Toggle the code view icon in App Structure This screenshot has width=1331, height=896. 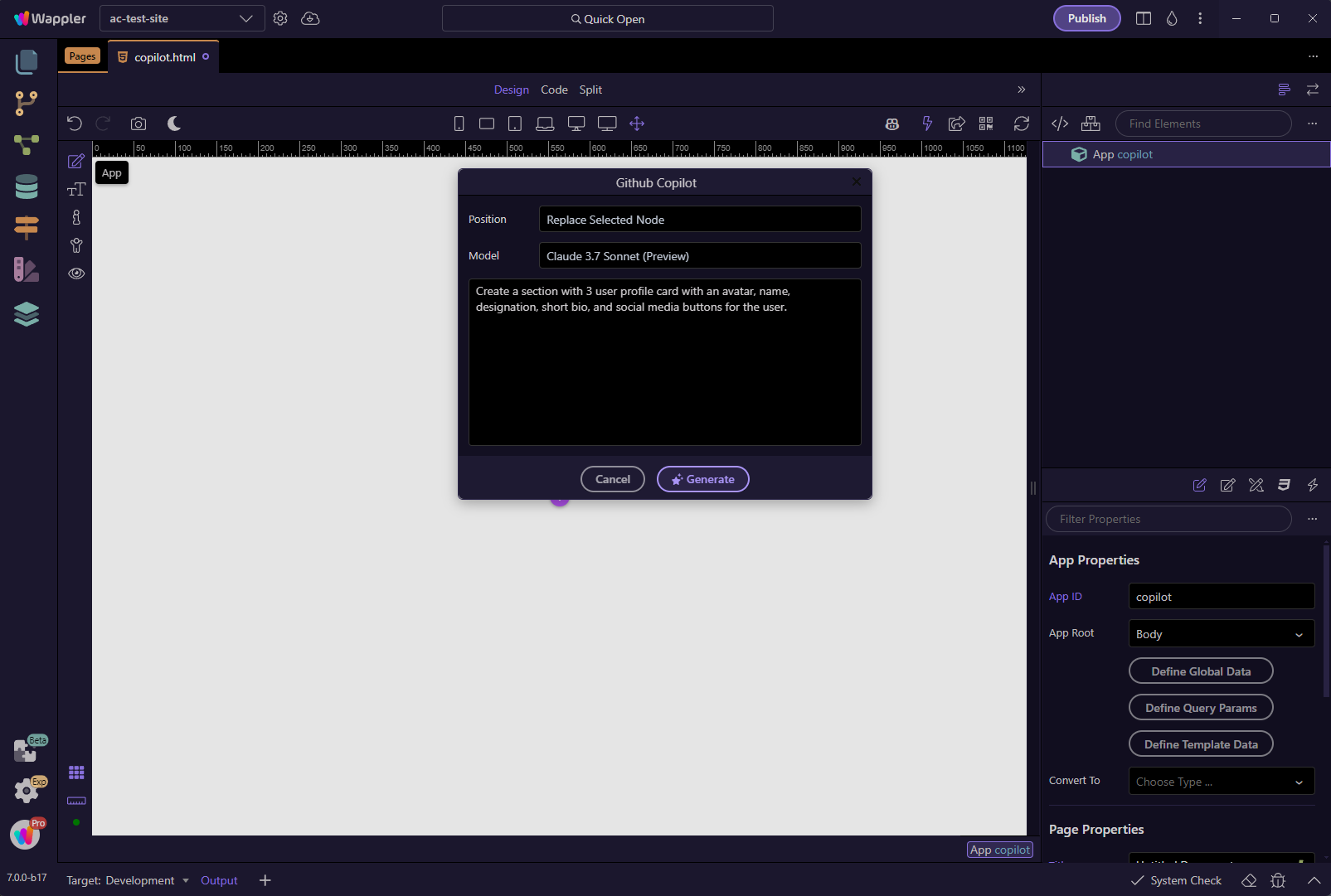(1060, 124)
